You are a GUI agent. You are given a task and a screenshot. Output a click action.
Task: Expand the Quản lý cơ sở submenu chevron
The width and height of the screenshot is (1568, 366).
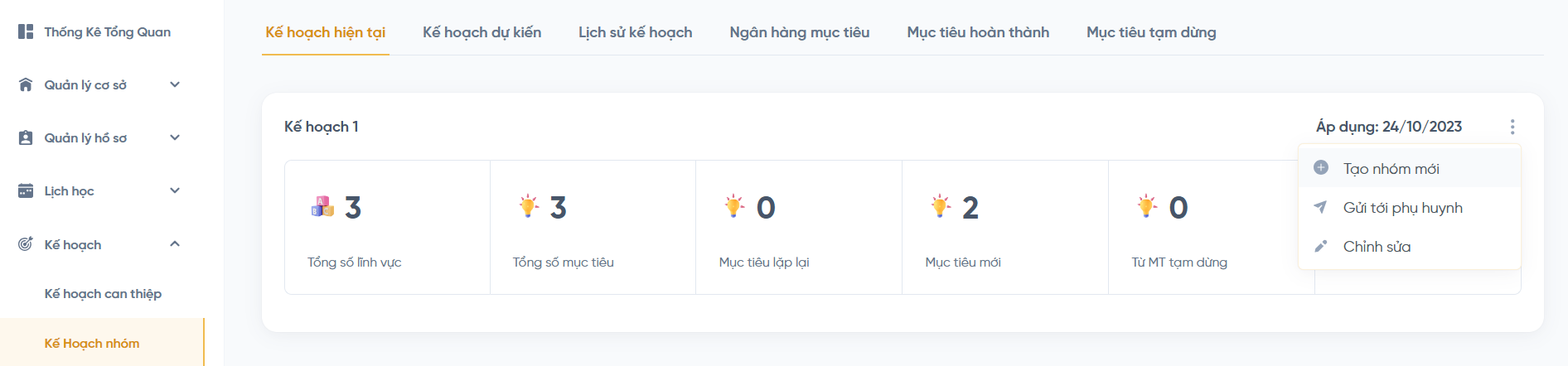tap(175, 84)
